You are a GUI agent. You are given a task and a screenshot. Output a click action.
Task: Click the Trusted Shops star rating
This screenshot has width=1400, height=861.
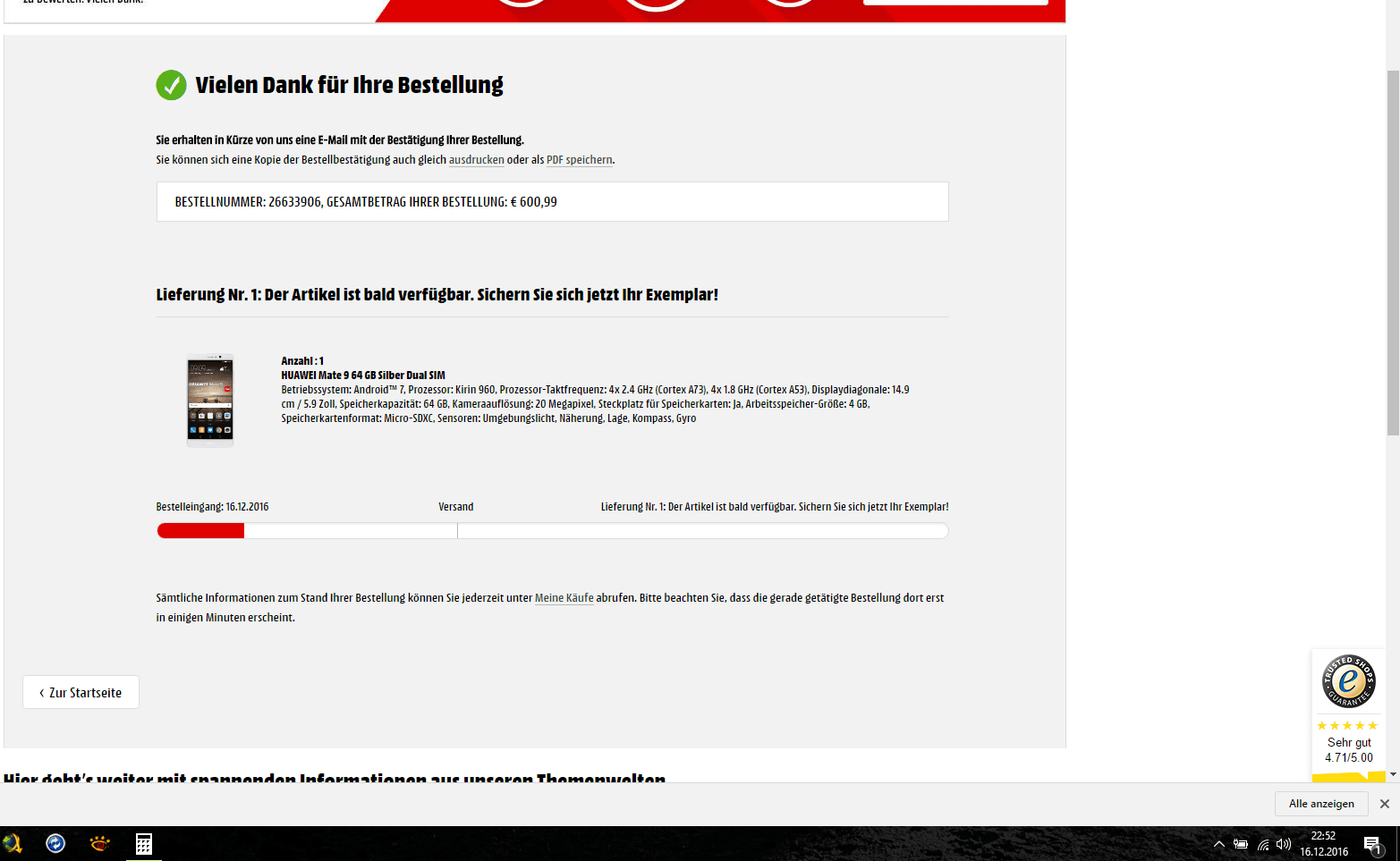pyautogui.click(x=1347, y=725)
